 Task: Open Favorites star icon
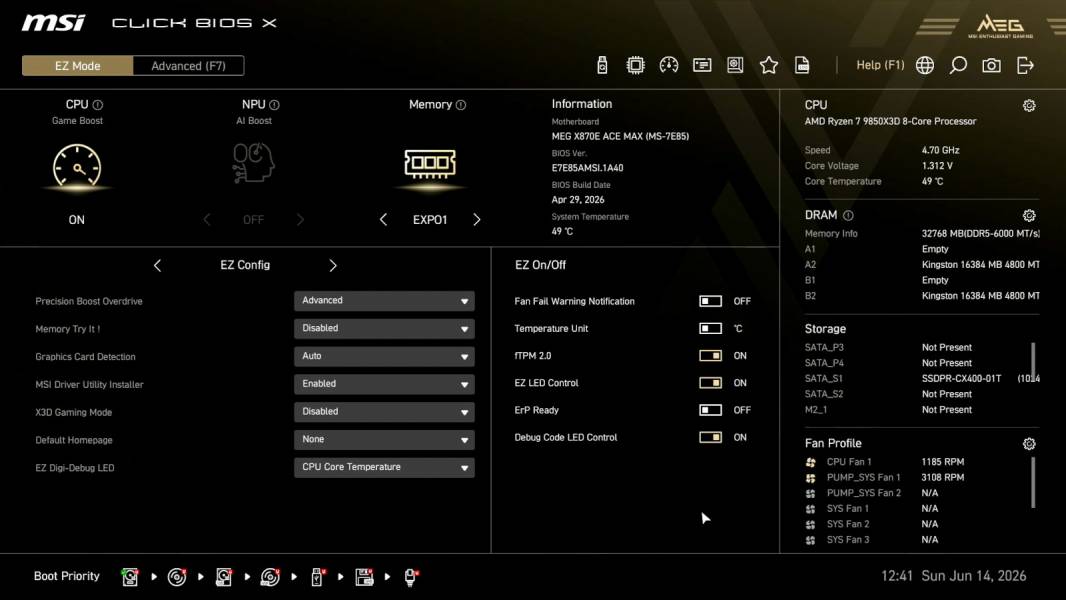(769, 65)
